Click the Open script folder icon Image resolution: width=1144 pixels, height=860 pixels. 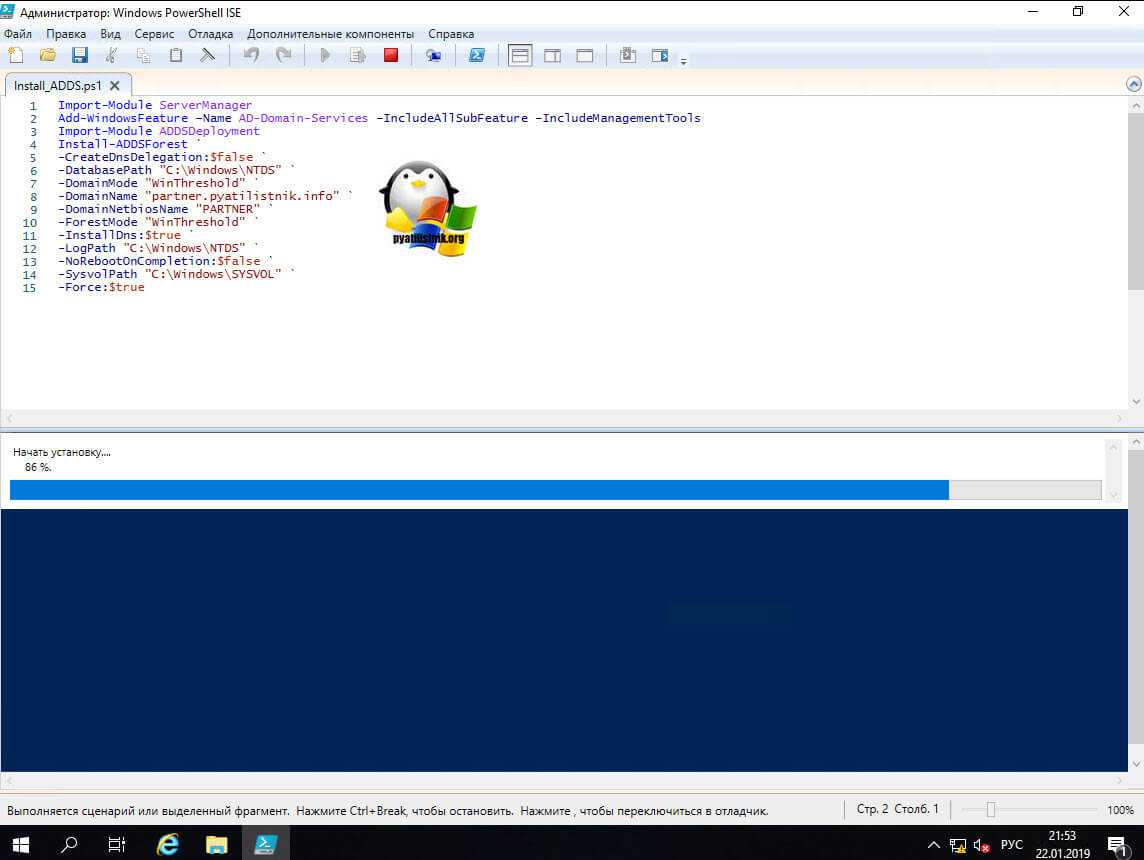click(x=47, y=56)
